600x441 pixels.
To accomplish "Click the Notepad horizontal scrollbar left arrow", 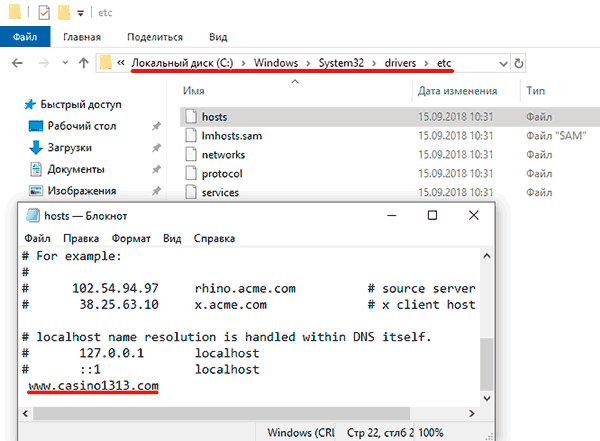I will click(x=25, y=413).
